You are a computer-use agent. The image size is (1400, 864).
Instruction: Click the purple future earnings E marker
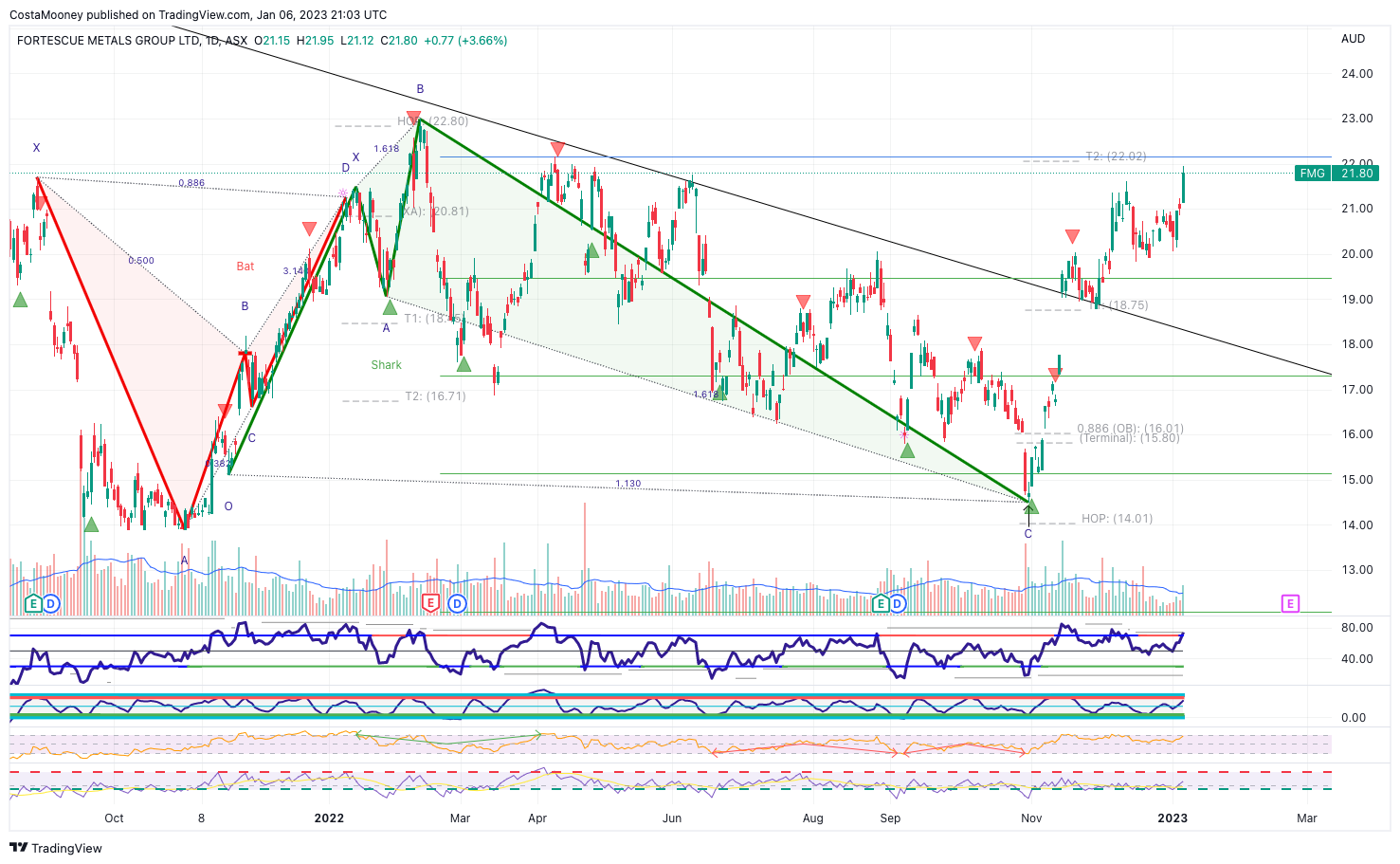1290,603
